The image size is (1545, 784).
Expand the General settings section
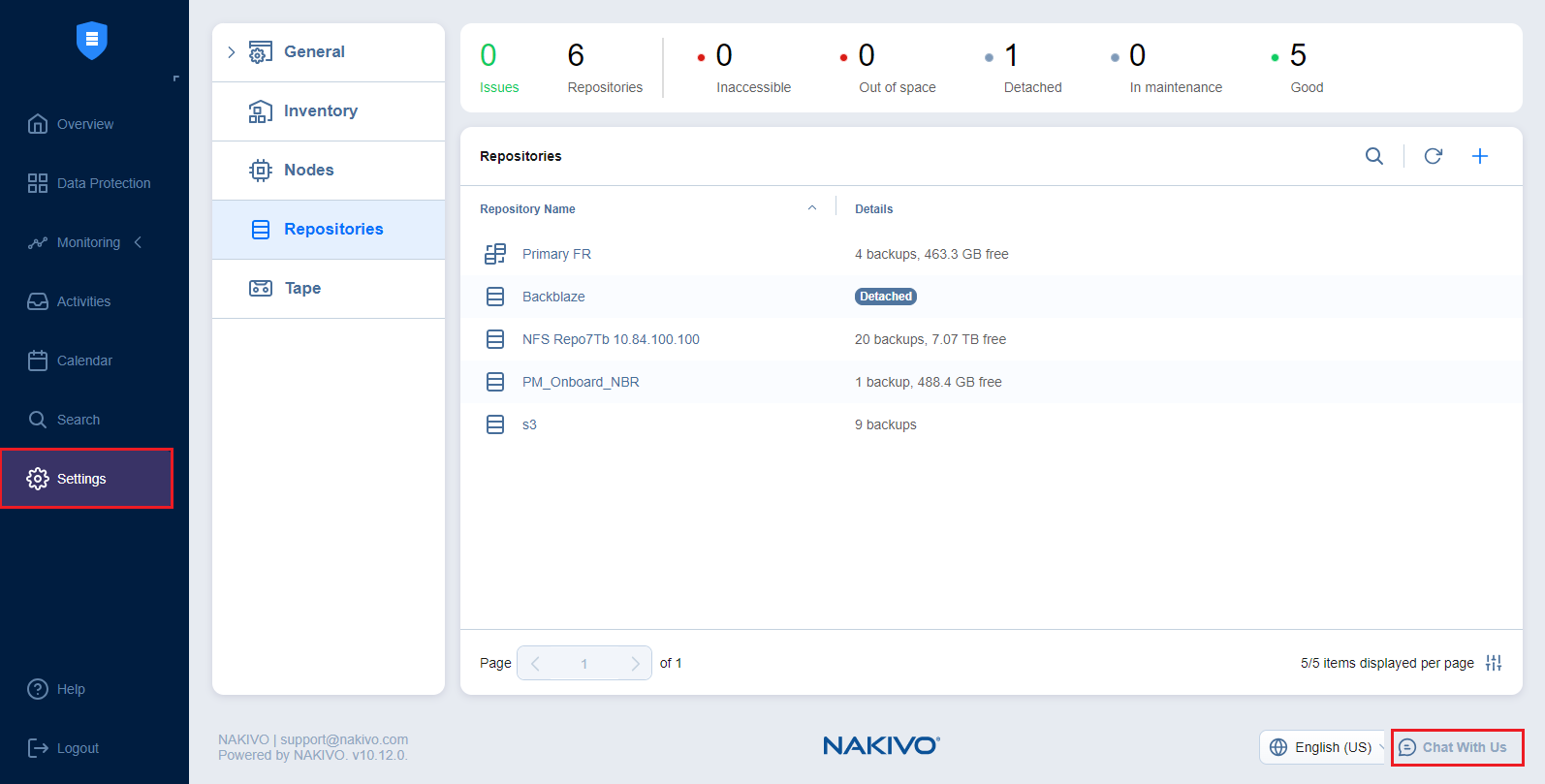point(232,52)
